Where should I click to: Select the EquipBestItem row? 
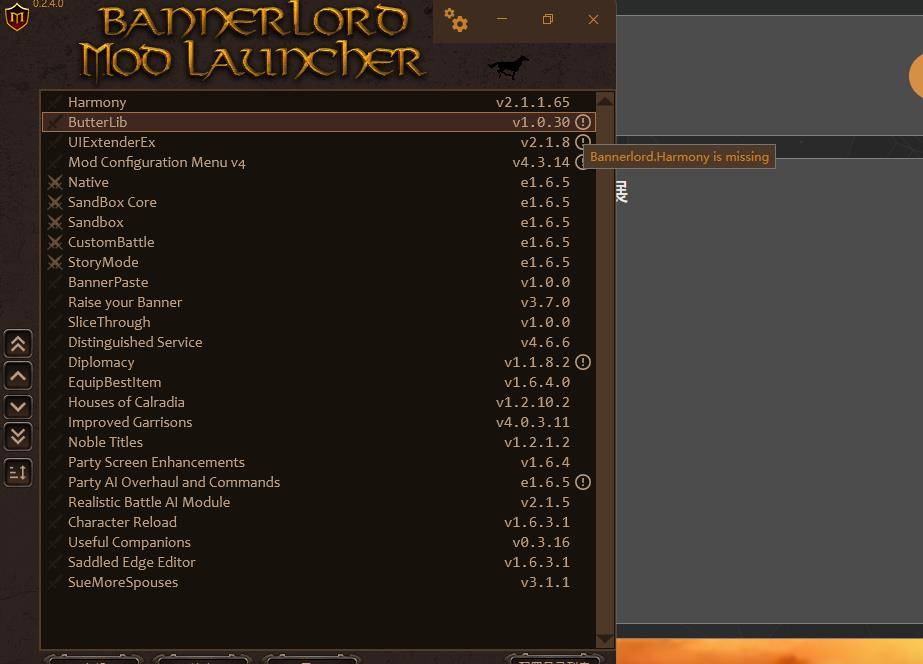click(318, 382)
